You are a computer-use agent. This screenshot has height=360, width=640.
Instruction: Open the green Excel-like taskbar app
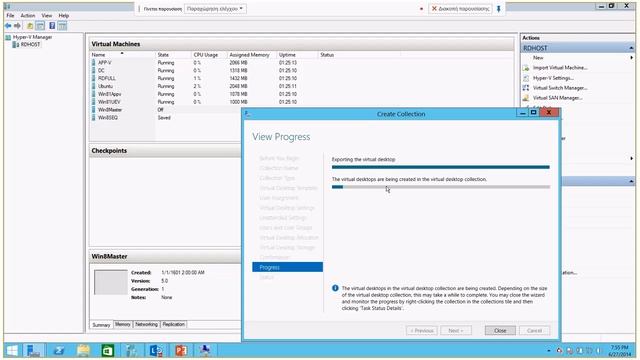[108, 350]
